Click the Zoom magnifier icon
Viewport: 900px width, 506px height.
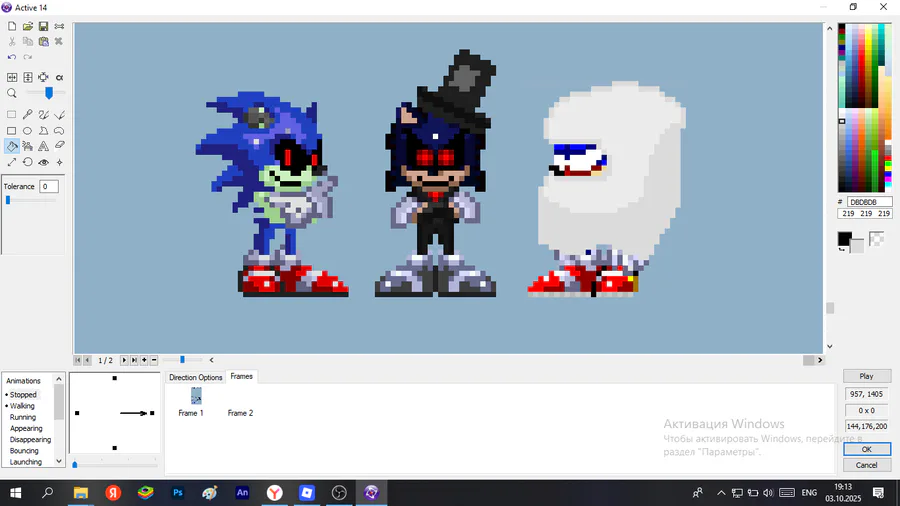[x=12, y=93]
